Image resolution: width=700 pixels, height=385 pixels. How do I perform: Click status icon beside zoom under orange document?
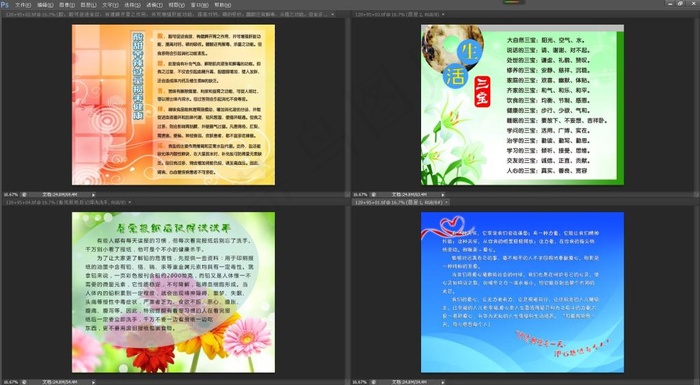click(24, 195)
